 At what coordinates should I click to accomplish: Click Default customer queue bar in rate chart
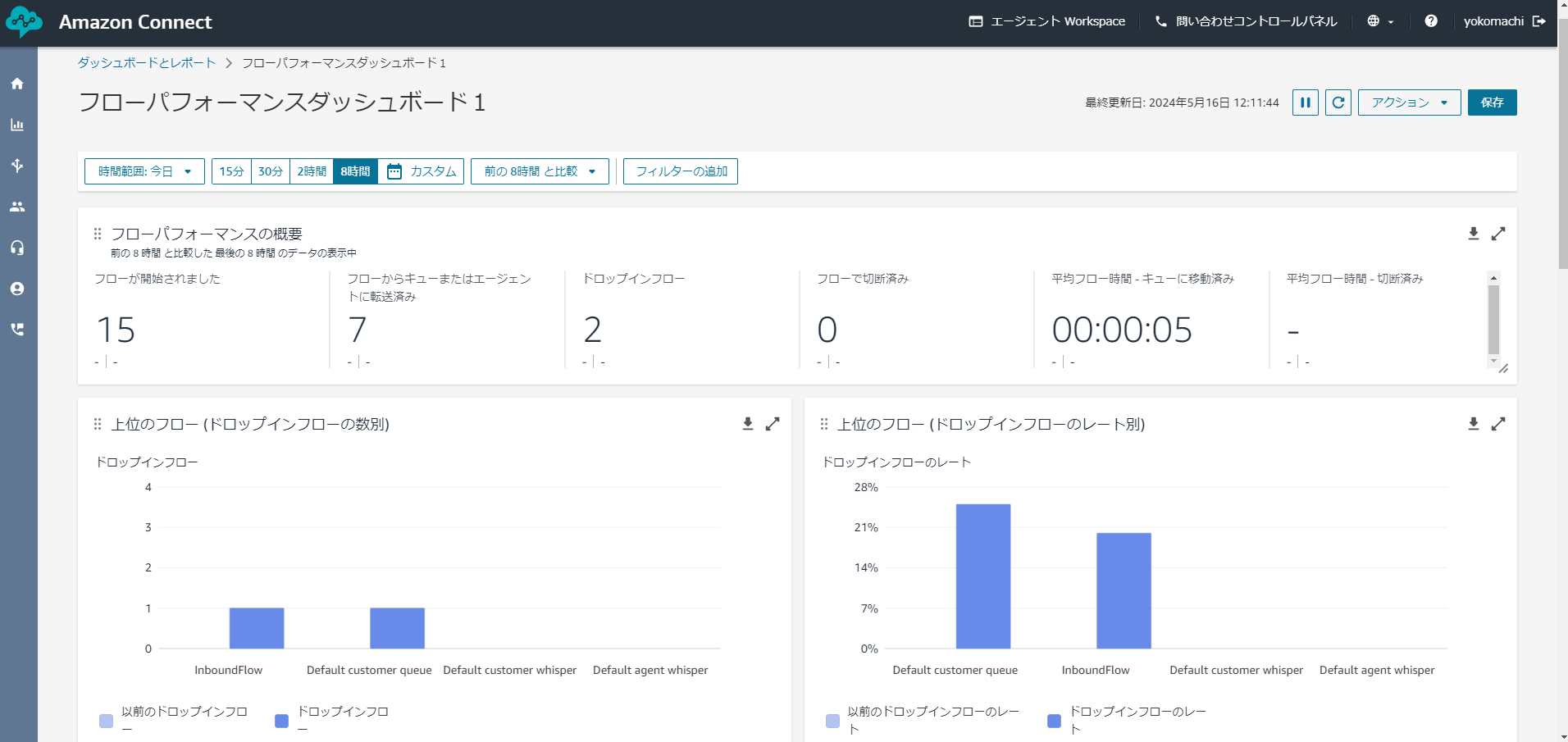(x=983, y=576)
